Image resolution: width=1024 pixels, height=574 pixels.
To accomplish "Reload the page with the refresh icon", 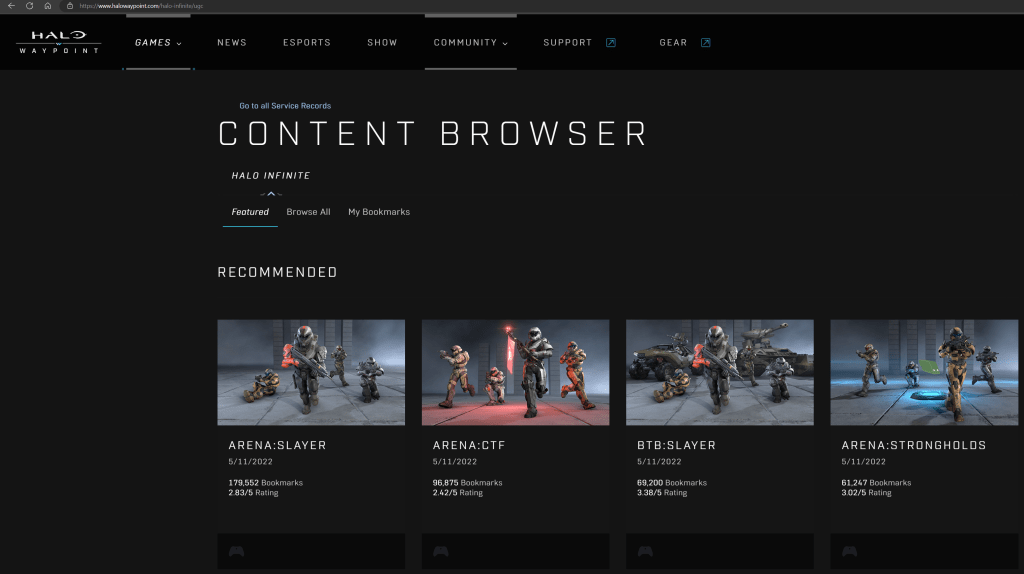I will pyautogui.click(x=29, y=6).
